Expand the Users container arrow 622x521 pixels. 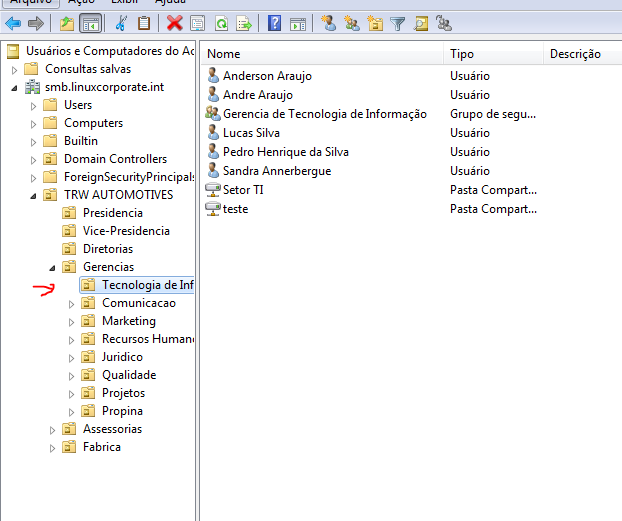click(33, 106)
